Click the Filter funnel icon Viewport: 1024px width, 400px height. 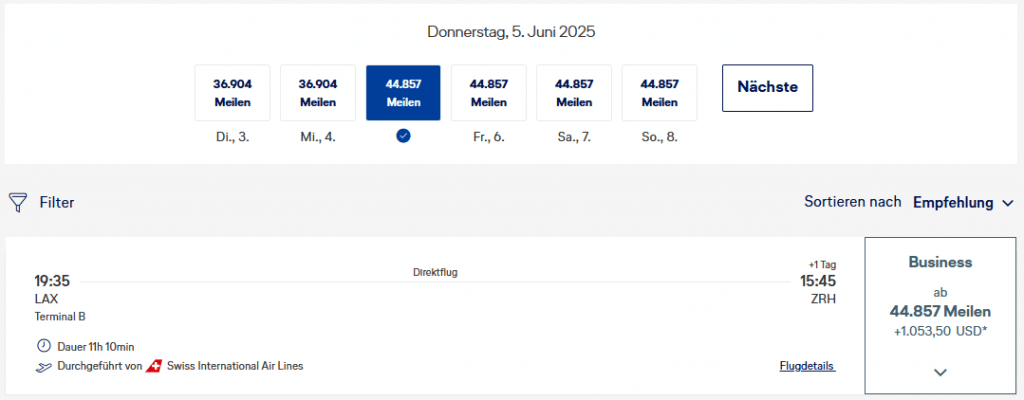[x=17, y=202]
